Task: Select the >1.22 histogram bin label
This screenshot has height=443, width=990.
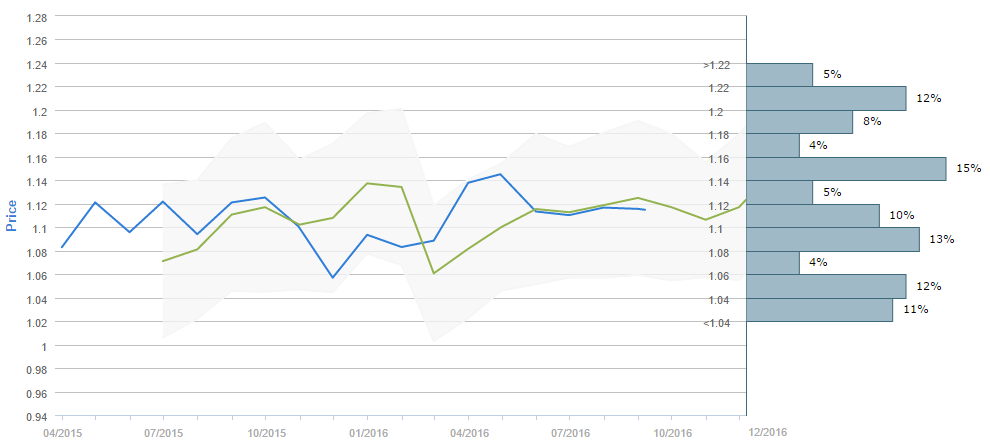Action: coord(716,65)
